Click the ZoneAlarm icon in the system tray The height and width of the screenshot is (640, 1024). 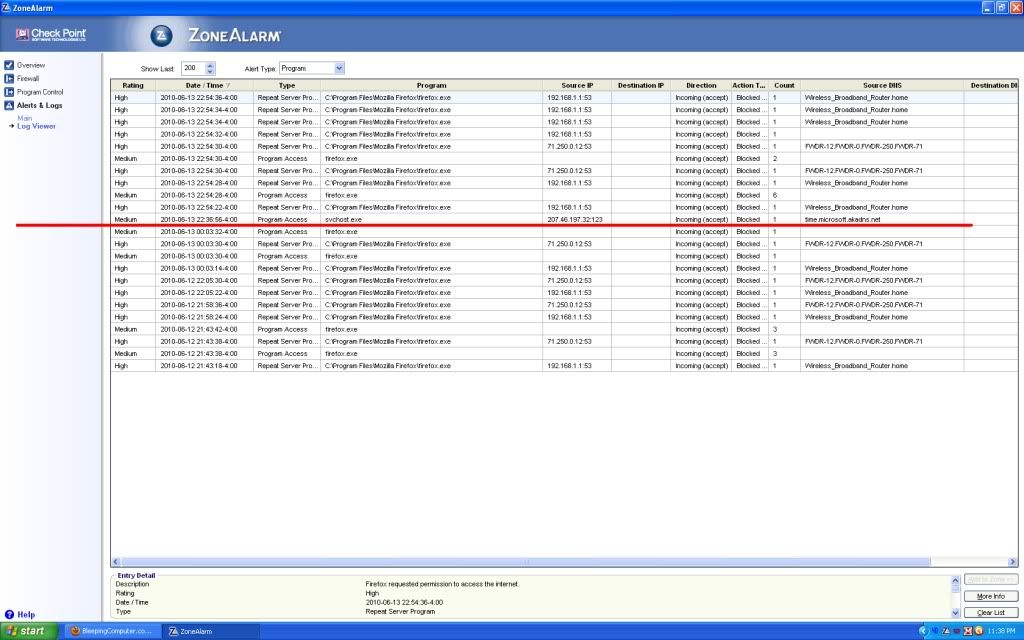click(x=946, y=631)
